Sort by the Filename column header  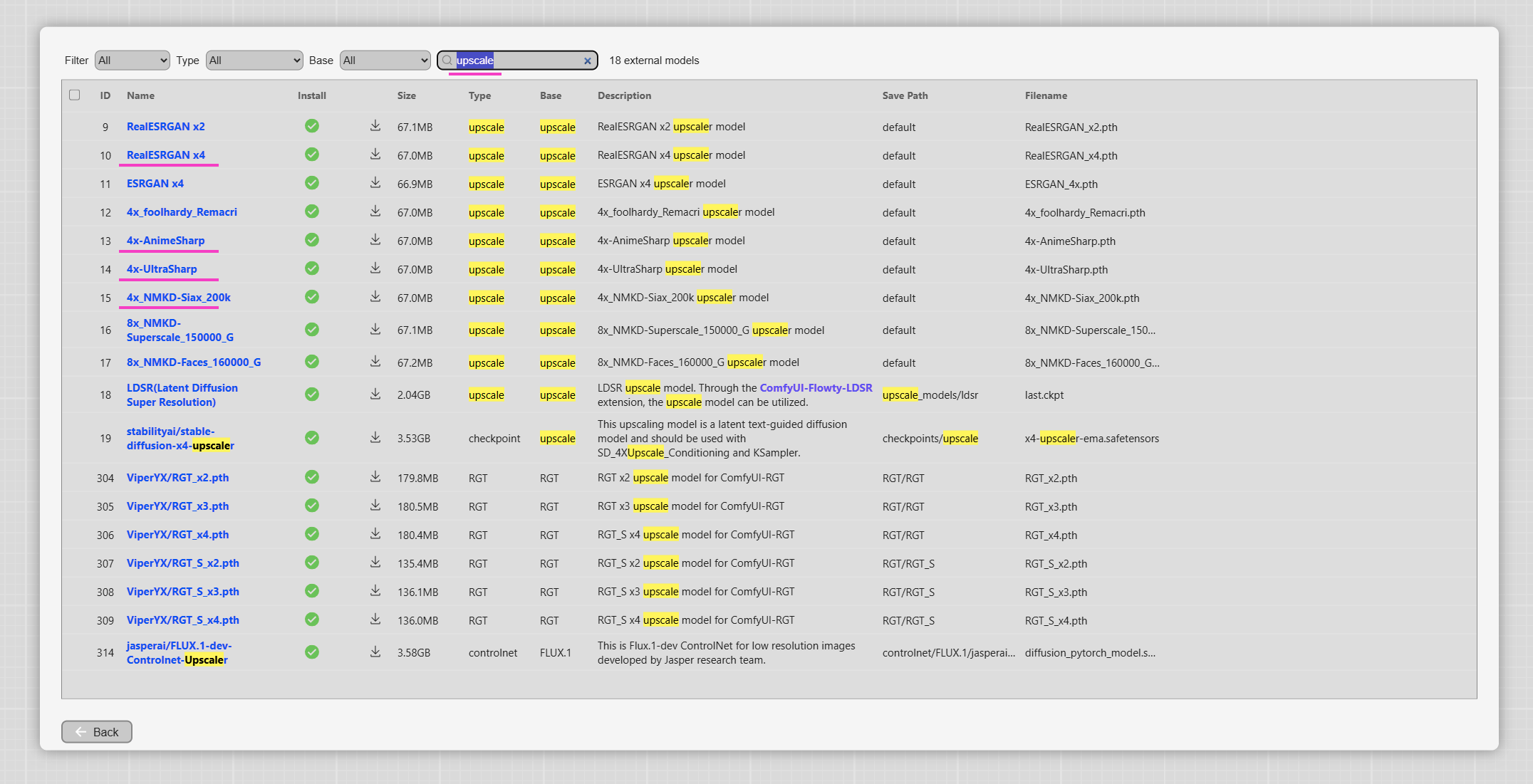tap(1046, 95)
